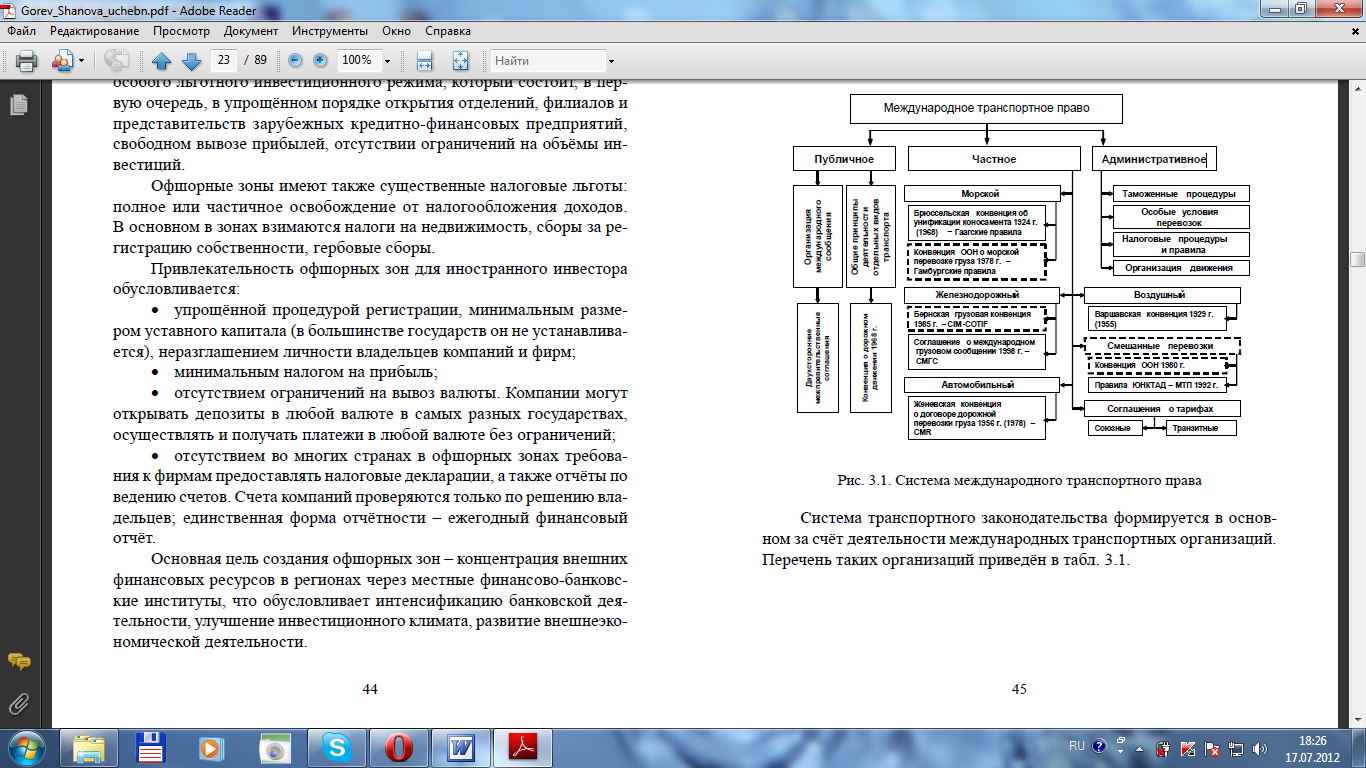This screenshot has height=768, width=1366.
Task: Click the fit-width scrolling mode icon
Action: pos(424,60)
